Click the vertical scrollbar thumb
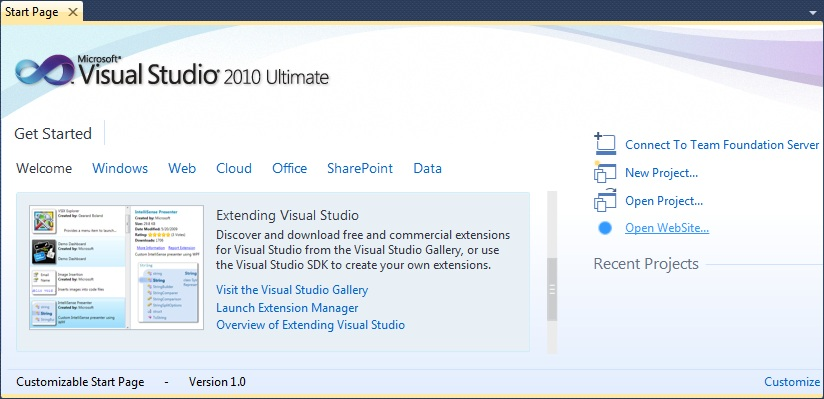The height and width of the screenshot is (399, 824). click(x=552, y=289)
